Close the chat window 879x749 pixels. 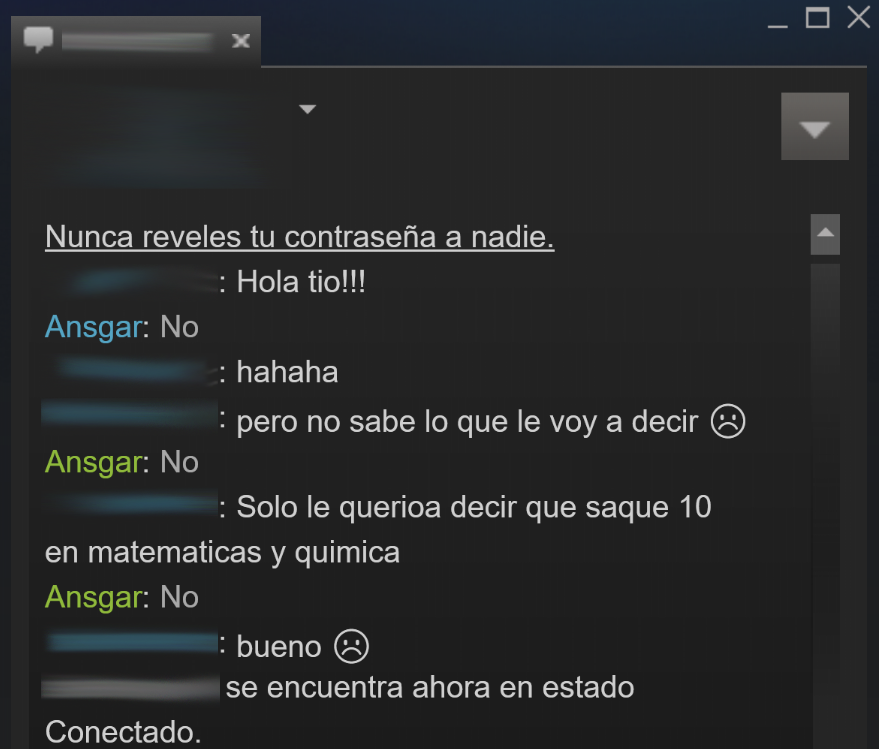859,17
